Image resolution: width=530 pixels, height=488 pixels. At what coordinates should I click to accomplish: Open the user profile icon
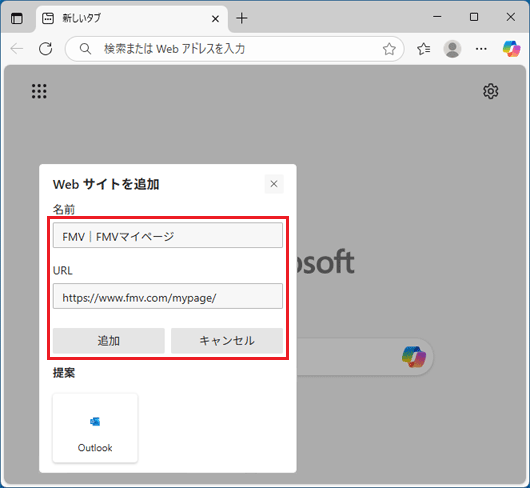coord(452,49)
